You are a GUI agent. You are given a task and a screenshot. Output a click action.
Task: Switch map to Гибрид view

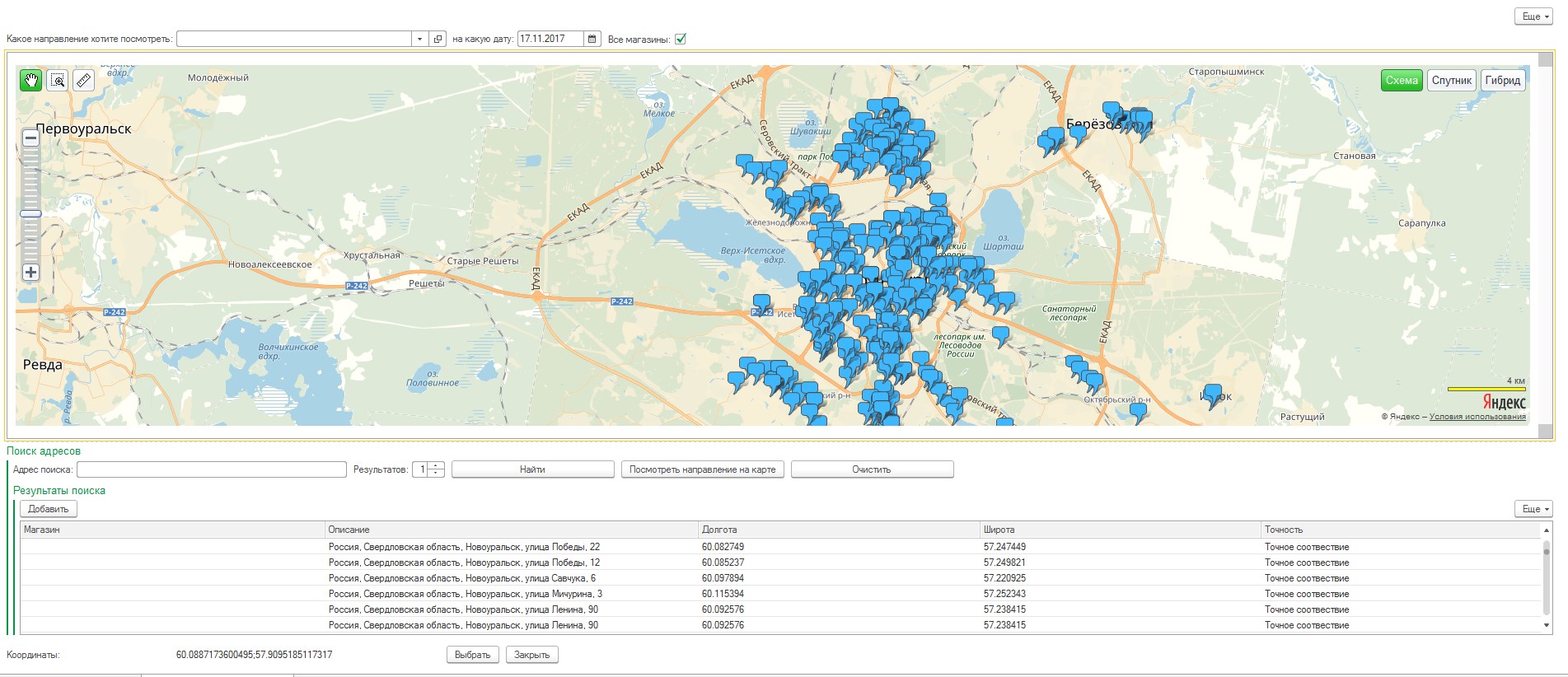1502,80
